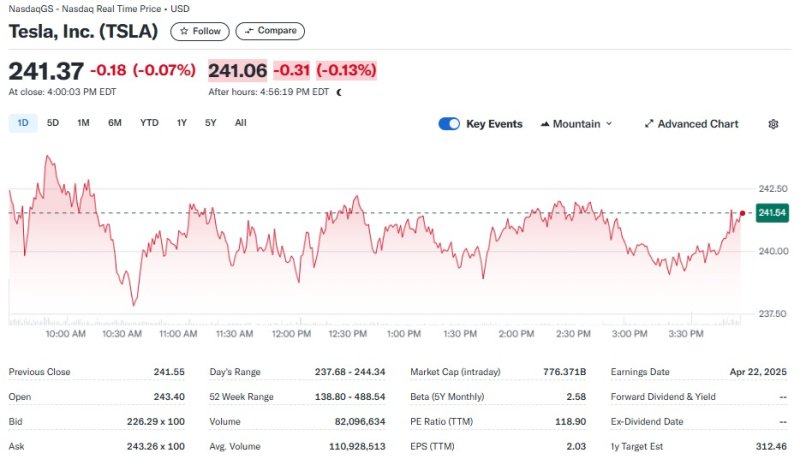This screenshot has width=800, height=459.
Task: Click the Compare button
Action: coord(270,31)
